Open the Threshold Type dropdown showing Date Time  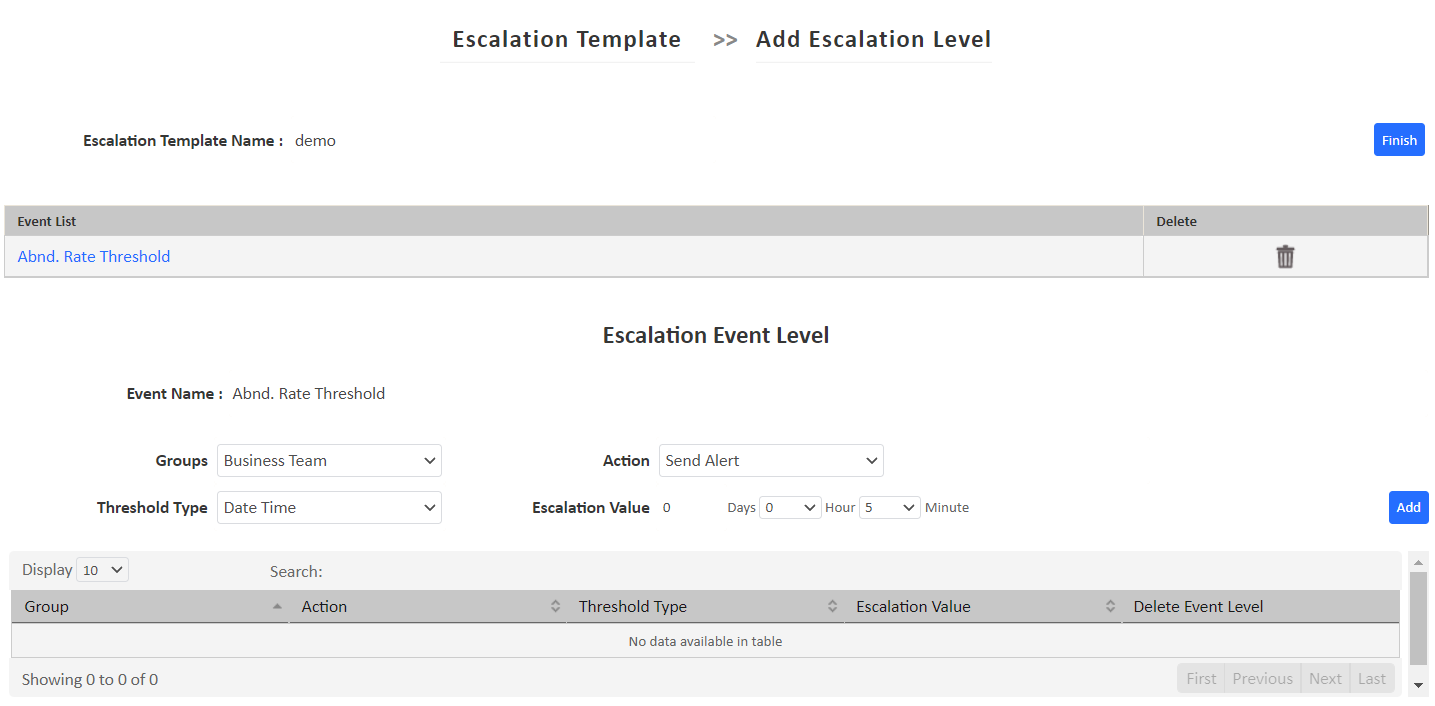coord(329,507)
